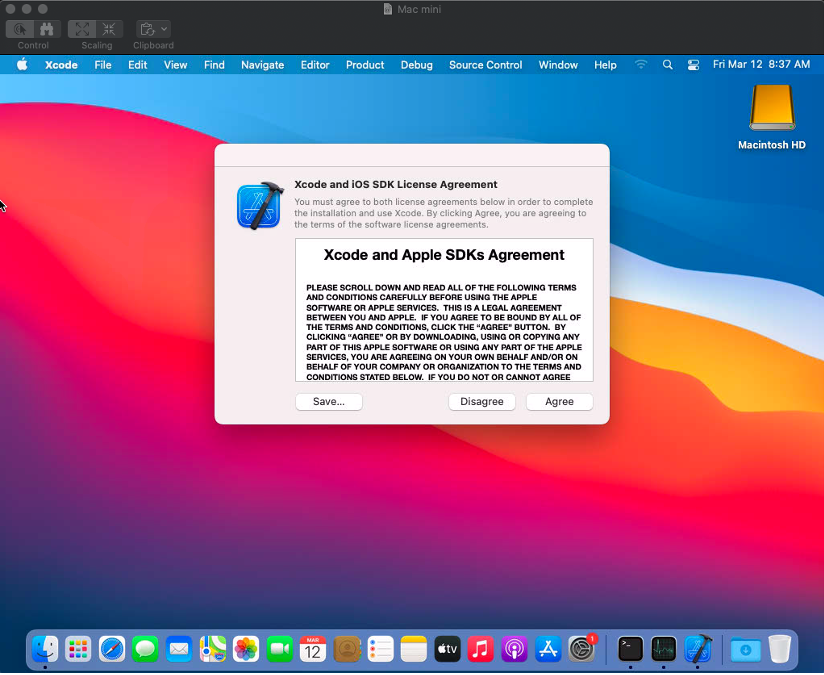Open Control Center icon in menu bar
The height and width of the screenshot is (675, 824).
coord(694,65)
